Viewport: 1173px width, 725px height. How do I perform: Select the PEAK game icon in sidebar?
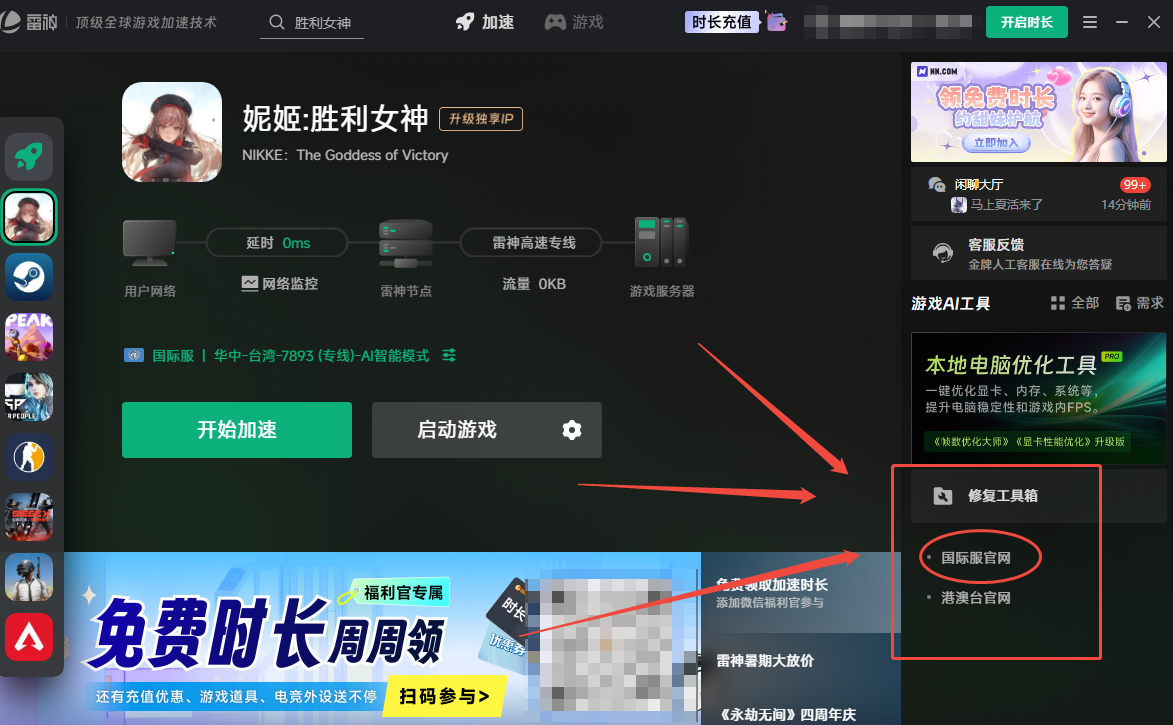point(29,337)
